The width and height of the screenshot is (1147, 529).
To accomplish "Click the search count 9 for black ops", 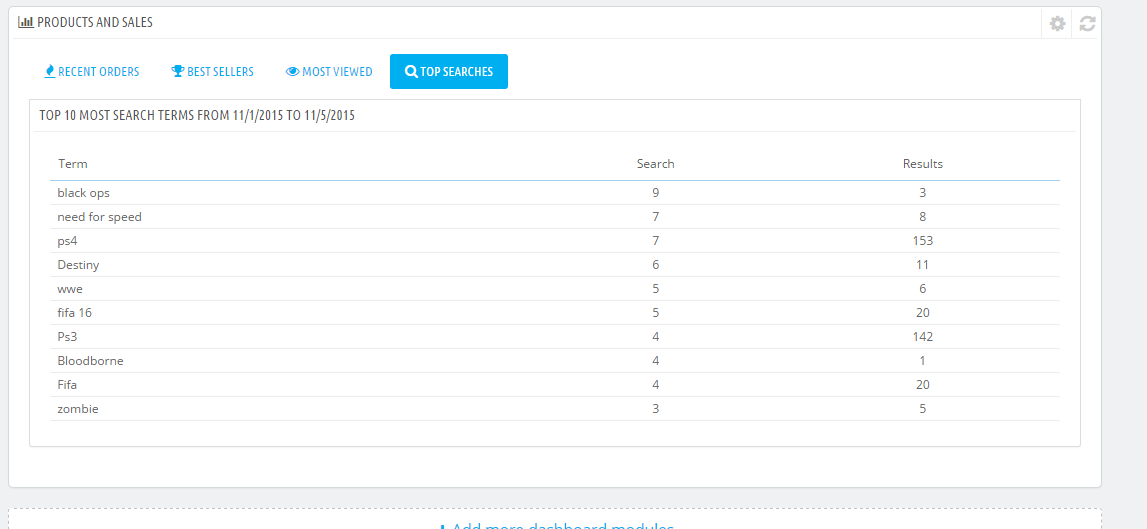I will click(x=655, y=193).
